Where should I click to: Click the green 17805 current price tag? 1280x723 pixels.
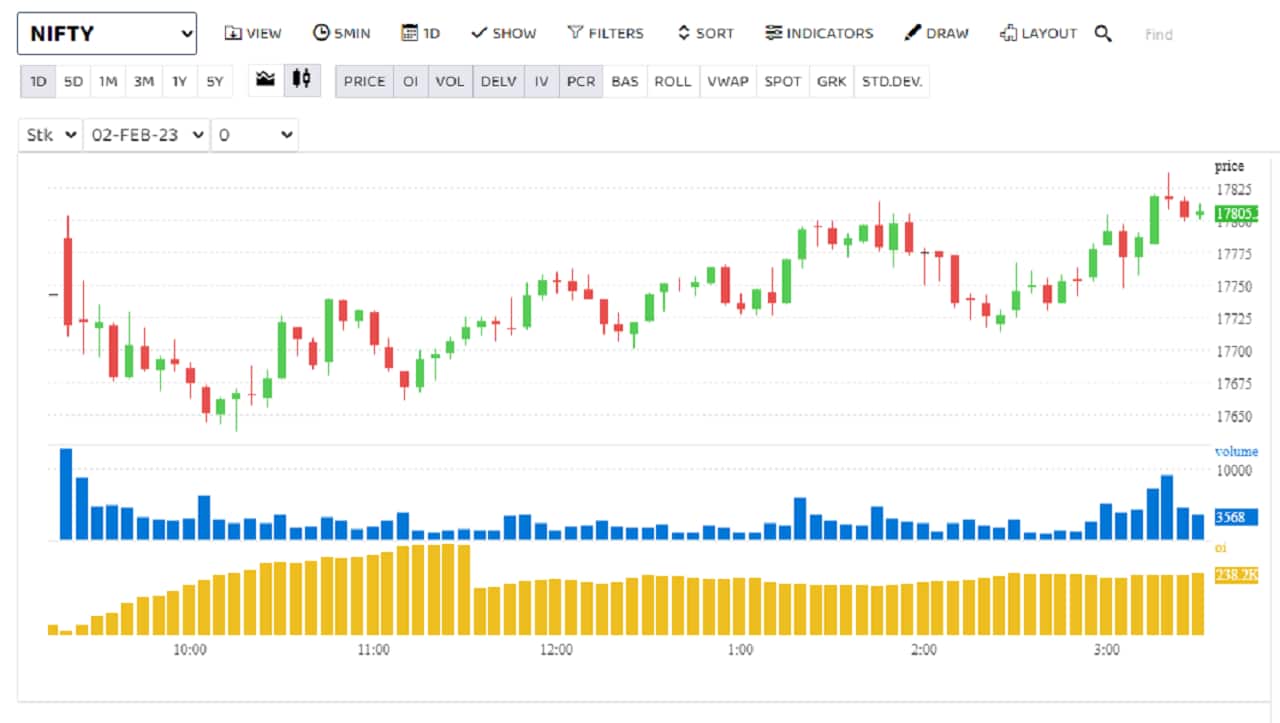pos(1237,213)
